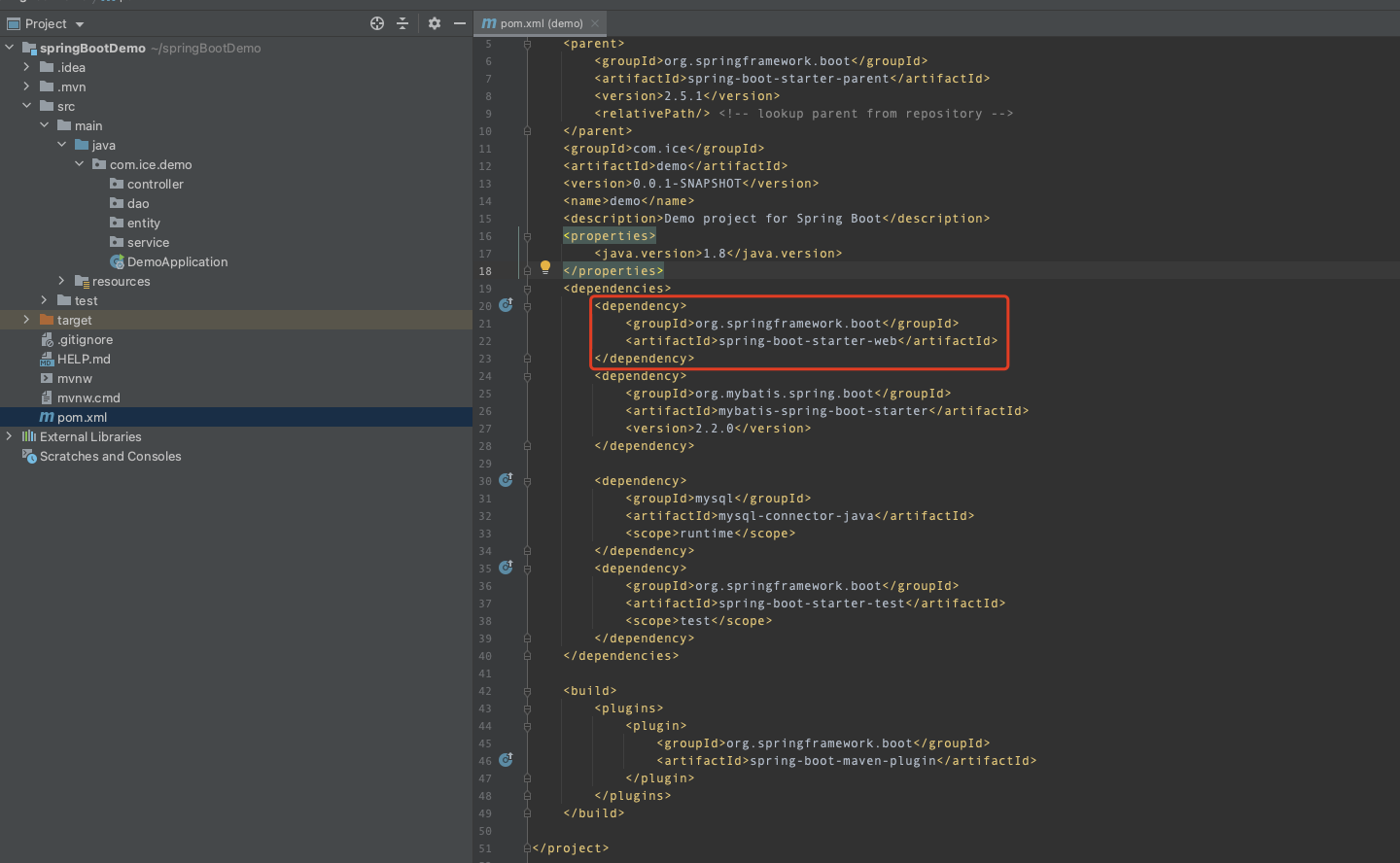This screenshot has width=1400, height=863.
Task: Expand the test folder
Action: tap(45, 300)
